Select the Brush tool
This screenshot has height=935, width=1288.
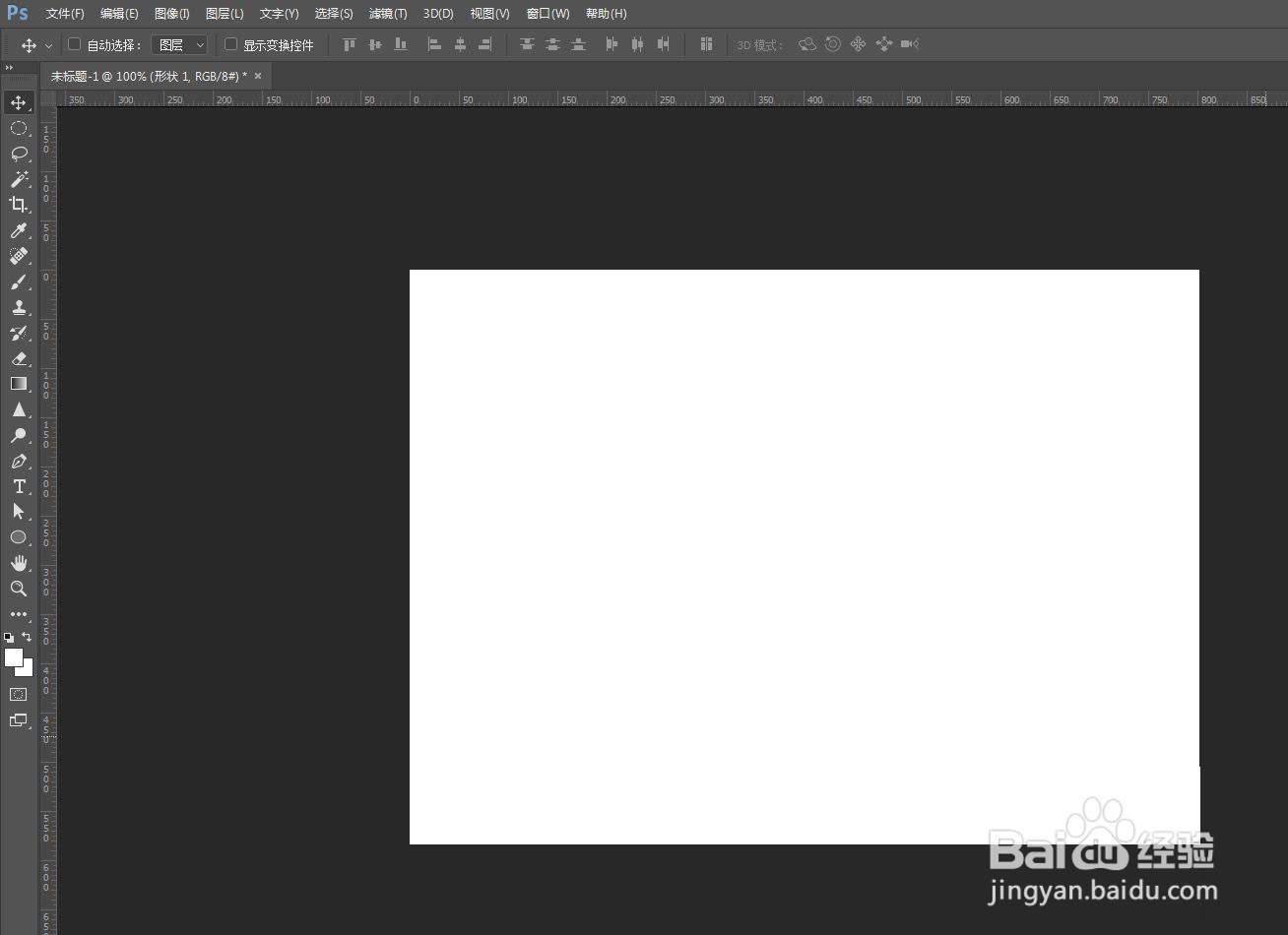pyautogui.click(x=19, y=281)
